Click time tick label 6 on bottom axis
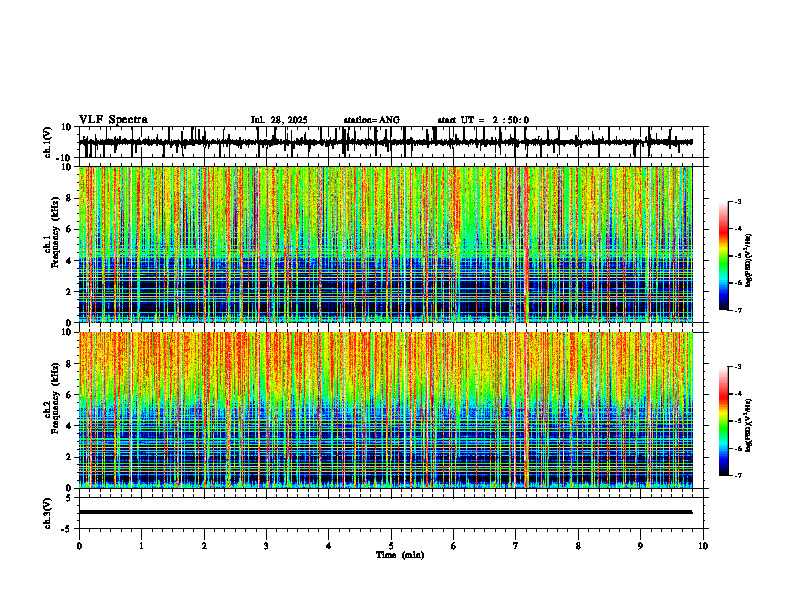The image size is (792, 612). coord(454,546)
